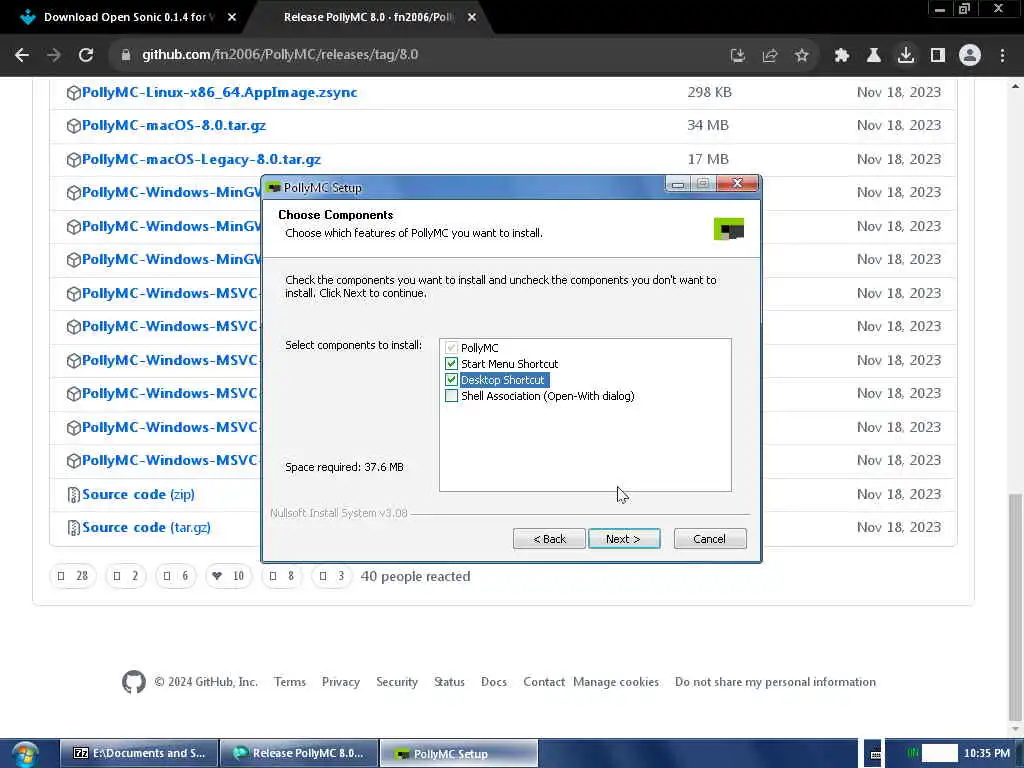Screen dimensions: 1024x768
Task: Click the reaction button with count 8
Action: click(281, 576)
